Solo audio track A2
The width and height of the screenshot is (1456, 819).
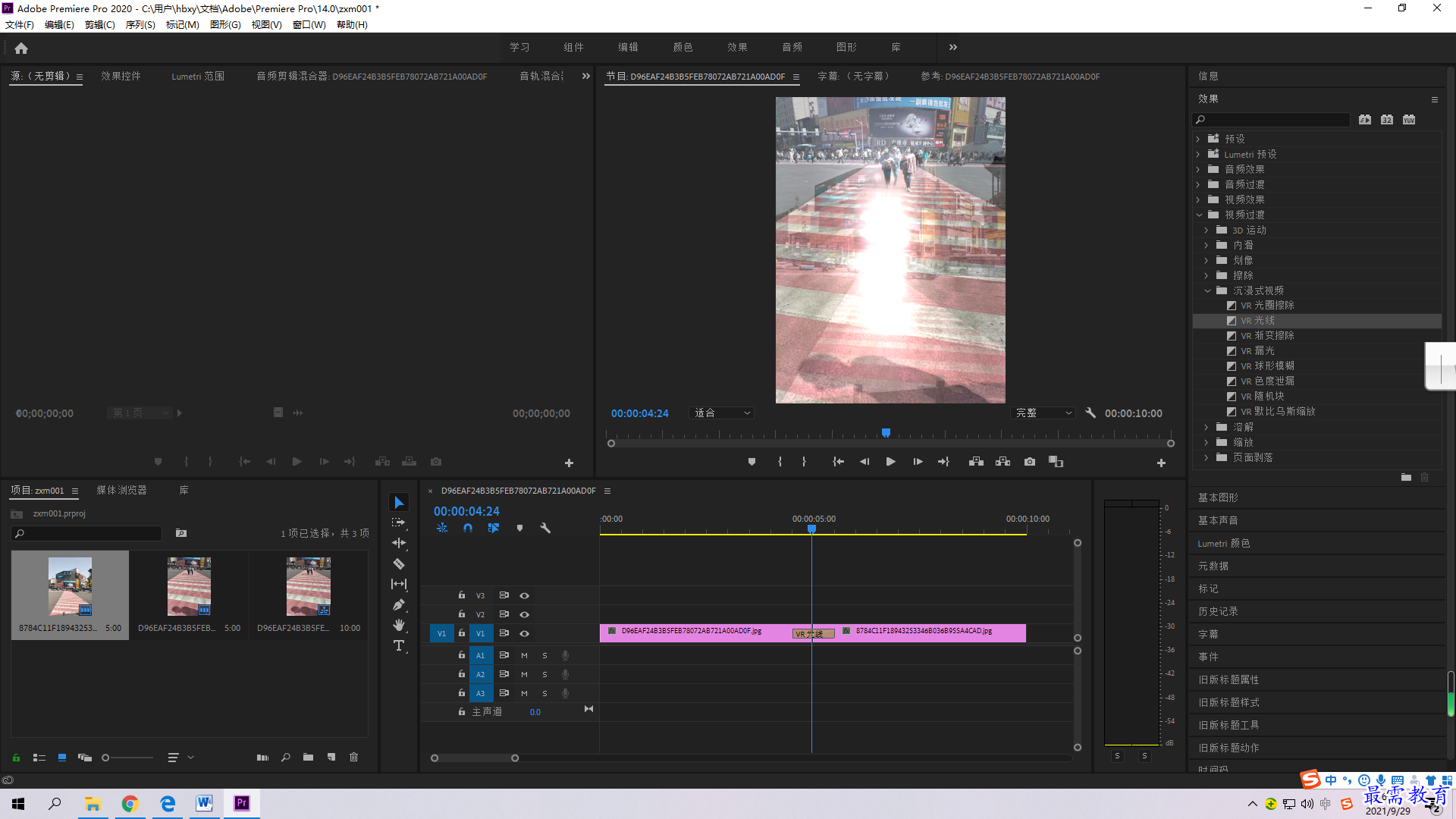tap(544, 674)
